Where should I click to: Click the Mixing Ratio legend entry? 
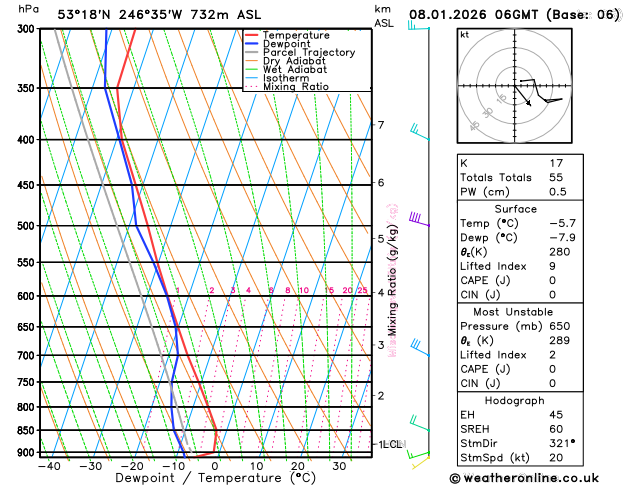pyautogui.click(x=287, y=87)
